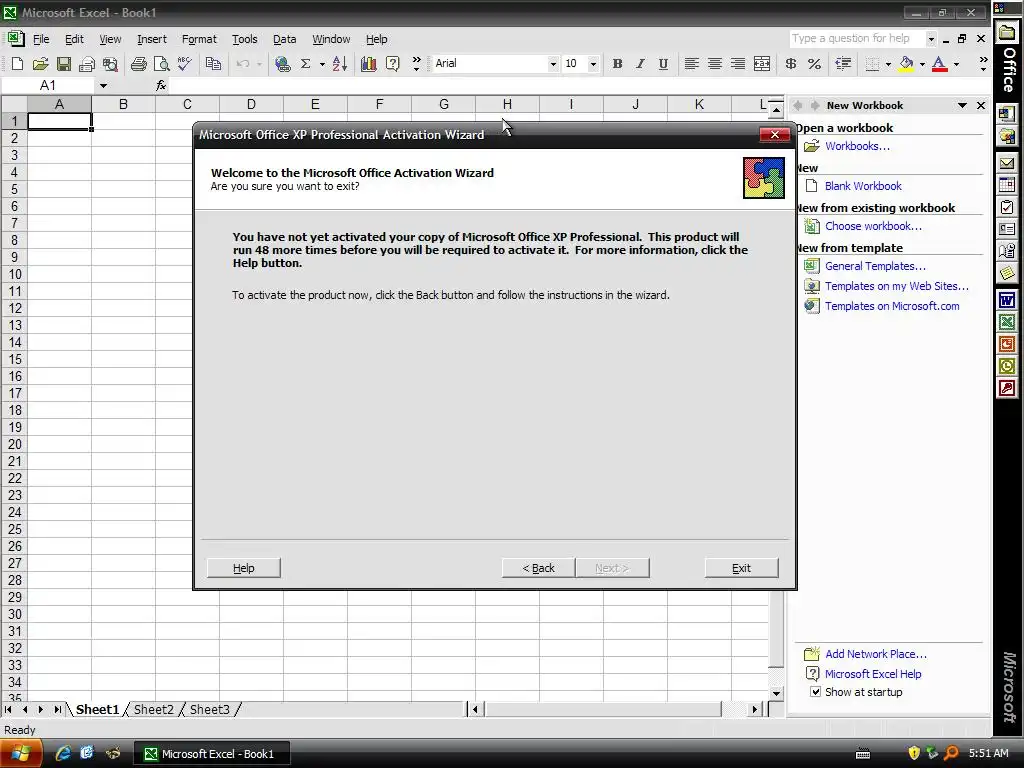Click the Search toolbar icon
1024x768 pixels.
click(110, 63)
